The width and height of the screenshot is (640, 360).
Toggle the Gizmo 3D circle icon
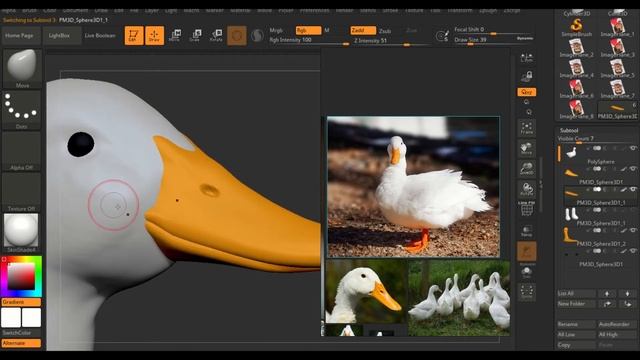click(x=237, y=36)
